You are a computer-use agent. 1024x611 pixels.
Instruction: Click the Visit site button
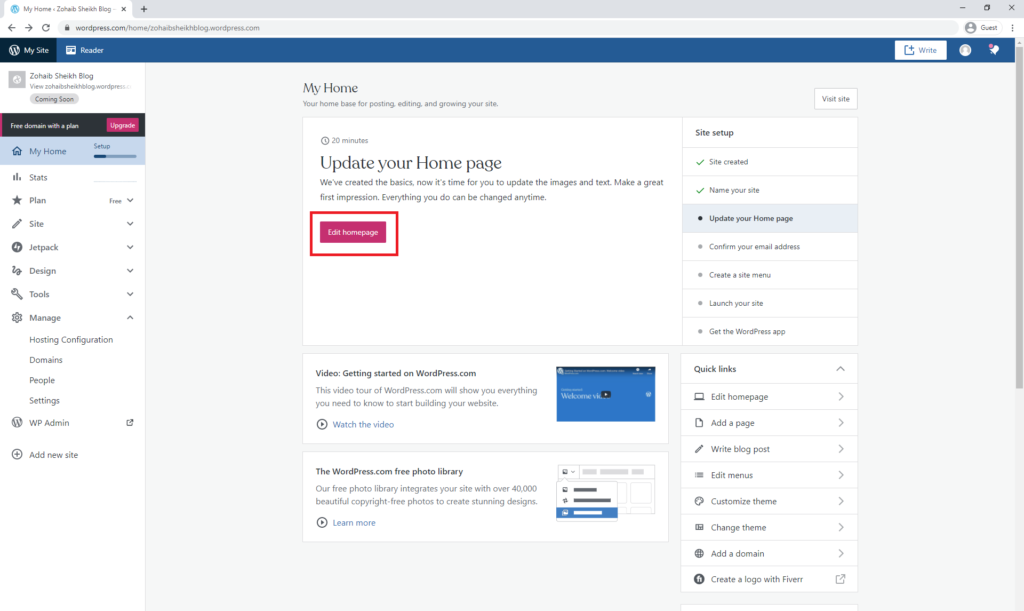(835, 99)
